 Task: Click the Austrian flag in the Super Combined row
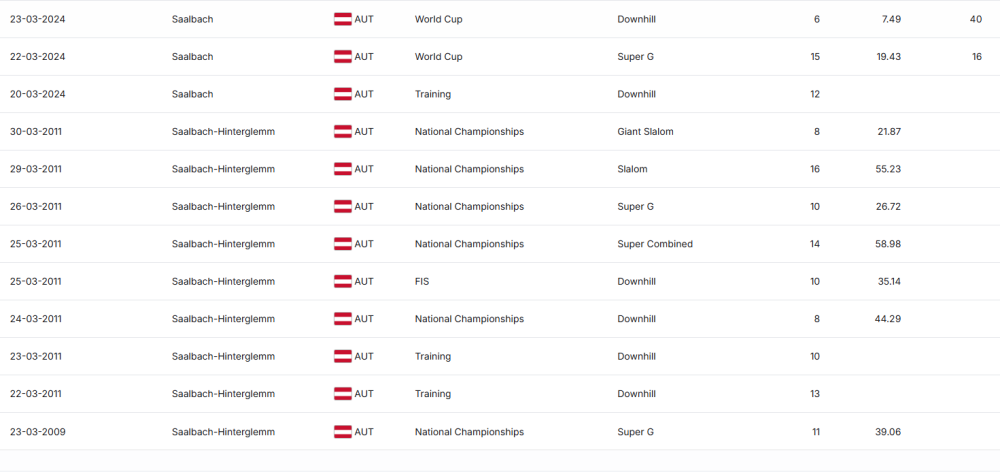[342, 244]
